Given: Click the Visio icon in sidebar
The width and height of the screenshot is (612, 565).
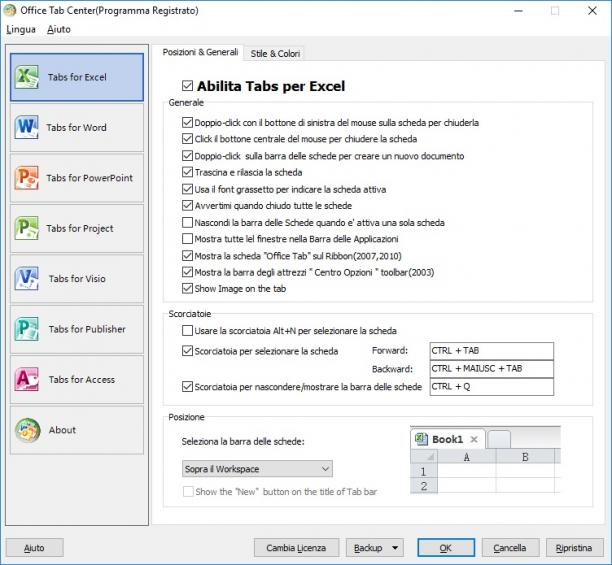Looking at the screenshot, I should tap(27, 278).
